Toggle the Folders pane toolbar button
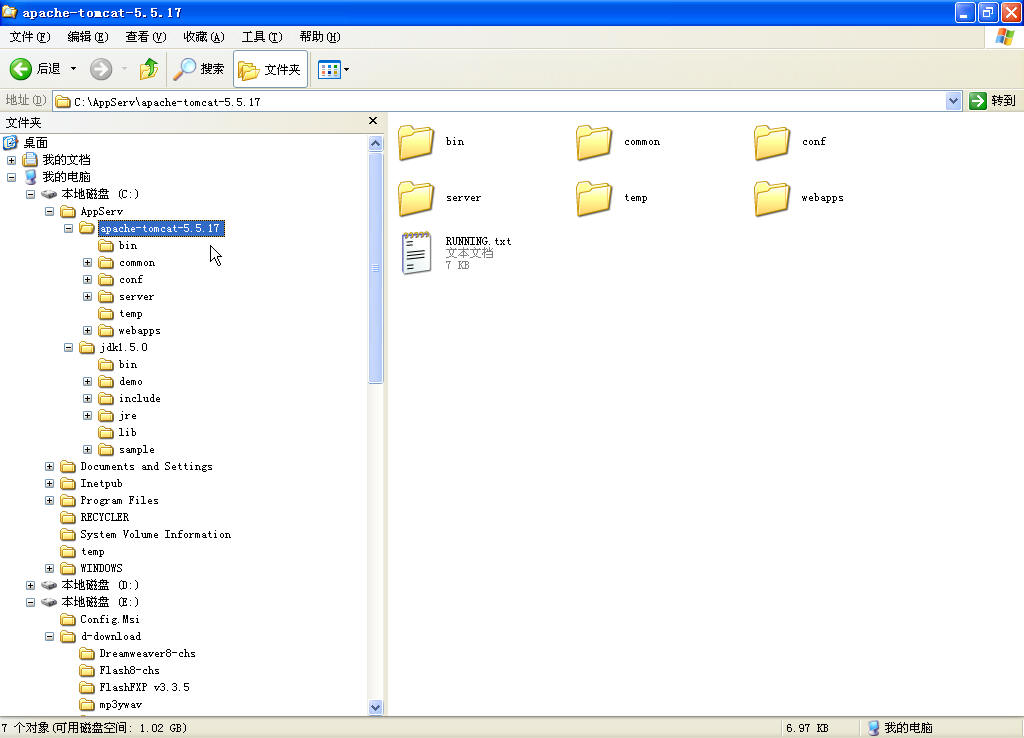The width and height of the screenshot is (1024, 738). (270, 69)
